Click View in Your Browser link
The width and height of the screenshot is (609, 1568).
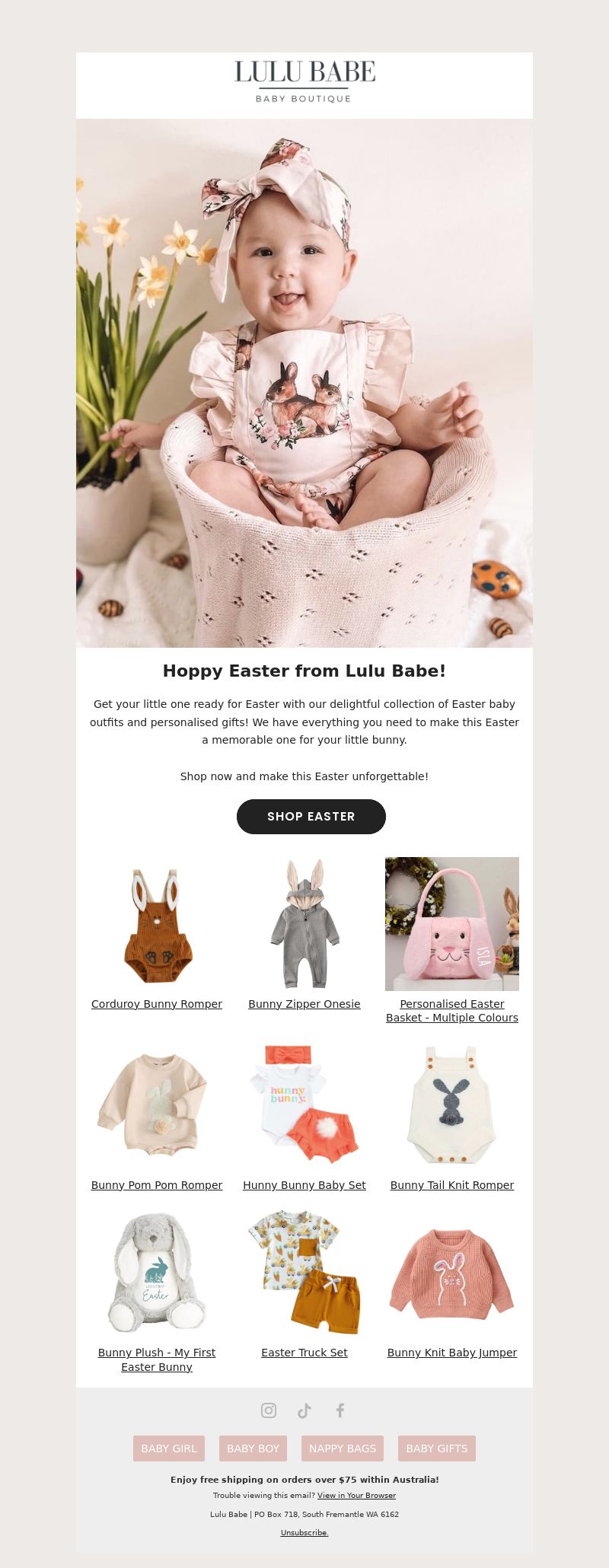[356, 1496]
